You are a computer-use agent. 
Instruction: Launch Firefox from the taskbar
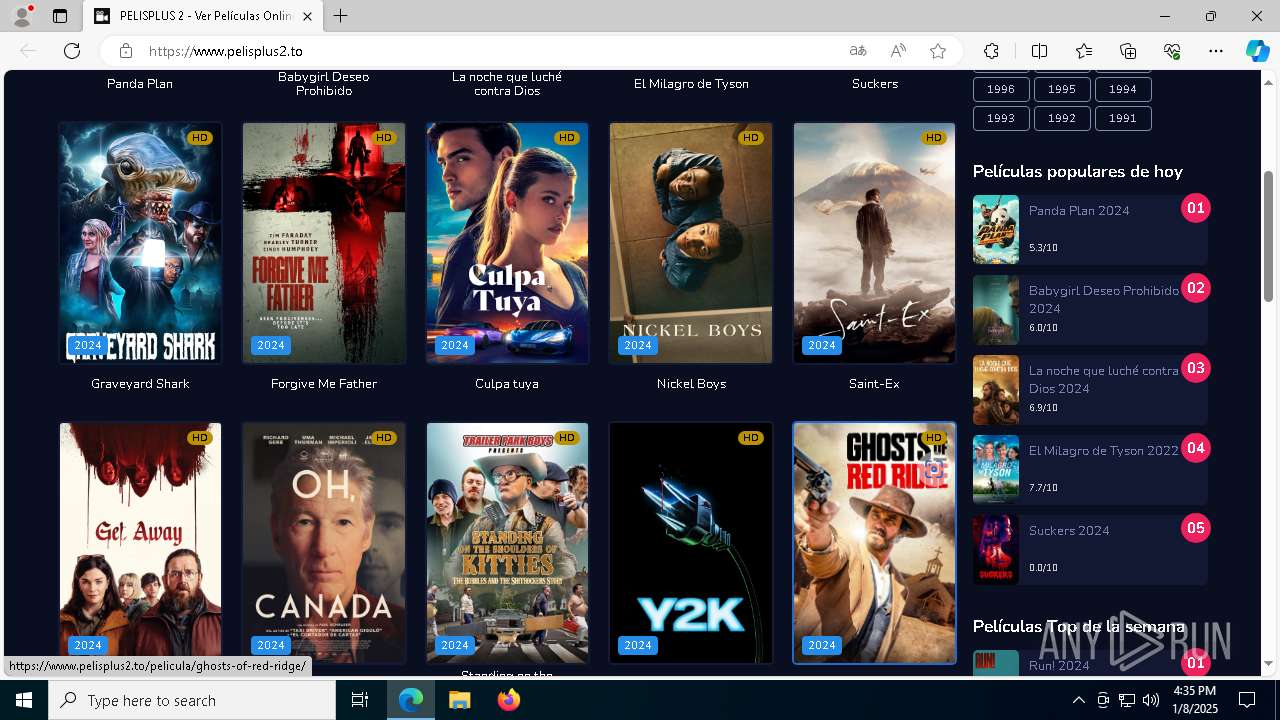click(x=508, y=700)
